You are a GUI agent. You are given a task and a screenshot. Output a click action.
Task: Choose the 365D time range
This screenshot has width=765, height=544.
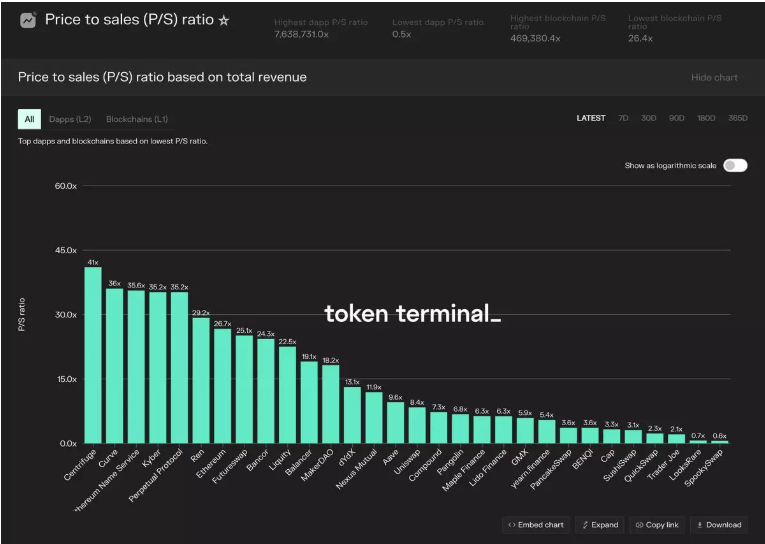click(x=737, y=118)
